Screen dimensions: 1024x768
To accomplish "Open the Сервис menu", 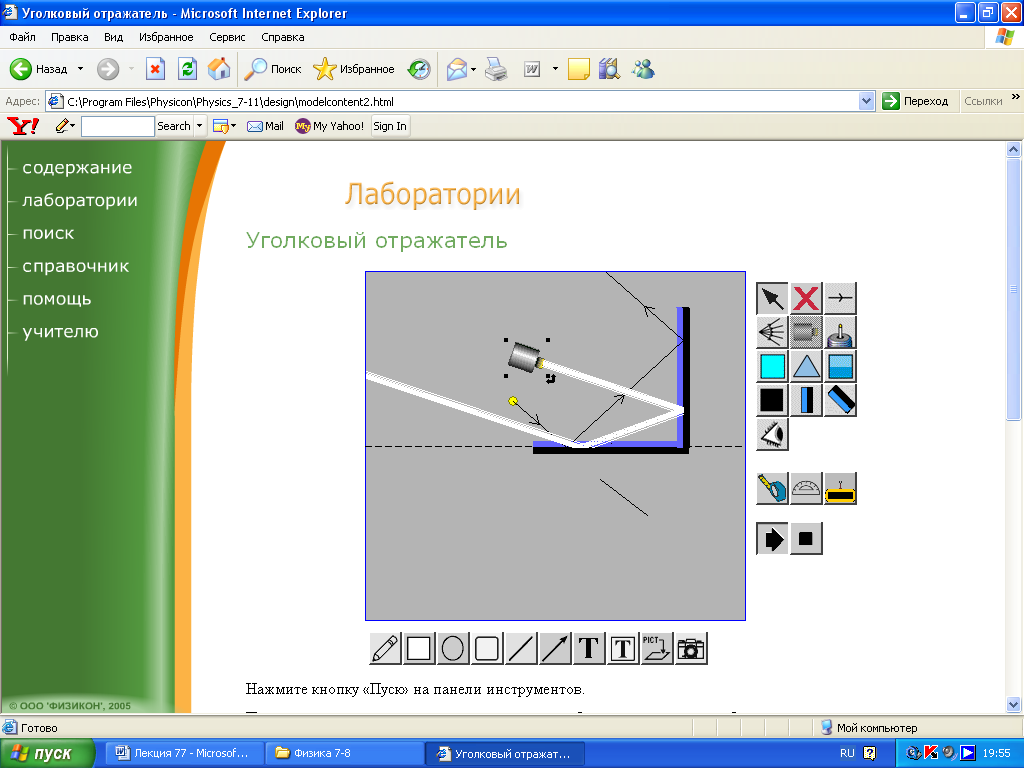I will pyautogui.click(x=227, y=37).
